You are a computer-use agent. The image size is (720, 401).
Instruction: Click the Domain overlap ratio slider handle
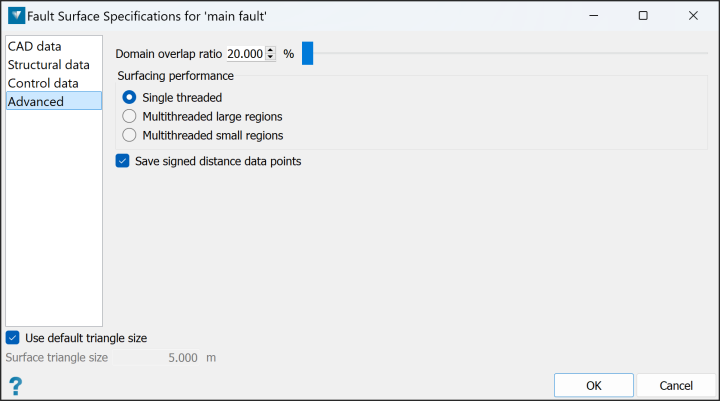click(x=307, y=53)
